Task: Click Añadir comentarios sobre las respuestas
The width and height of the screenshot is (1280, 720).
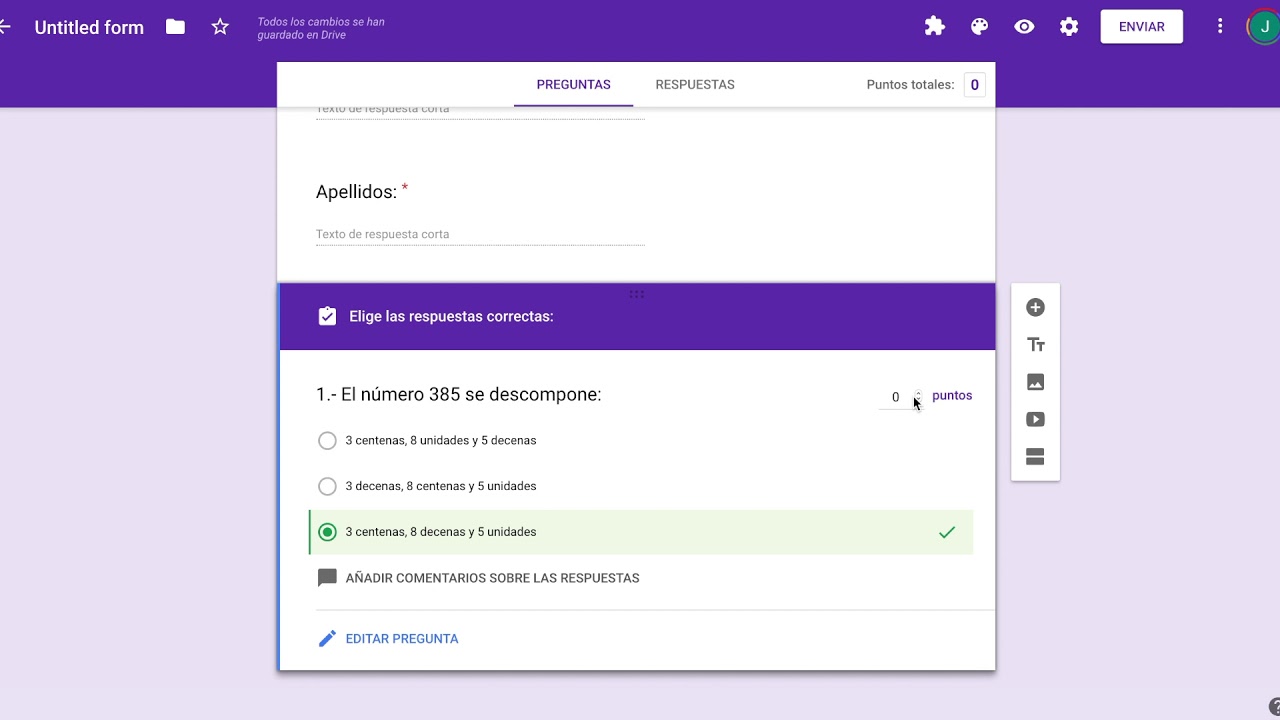Action: tap(492, 578)
